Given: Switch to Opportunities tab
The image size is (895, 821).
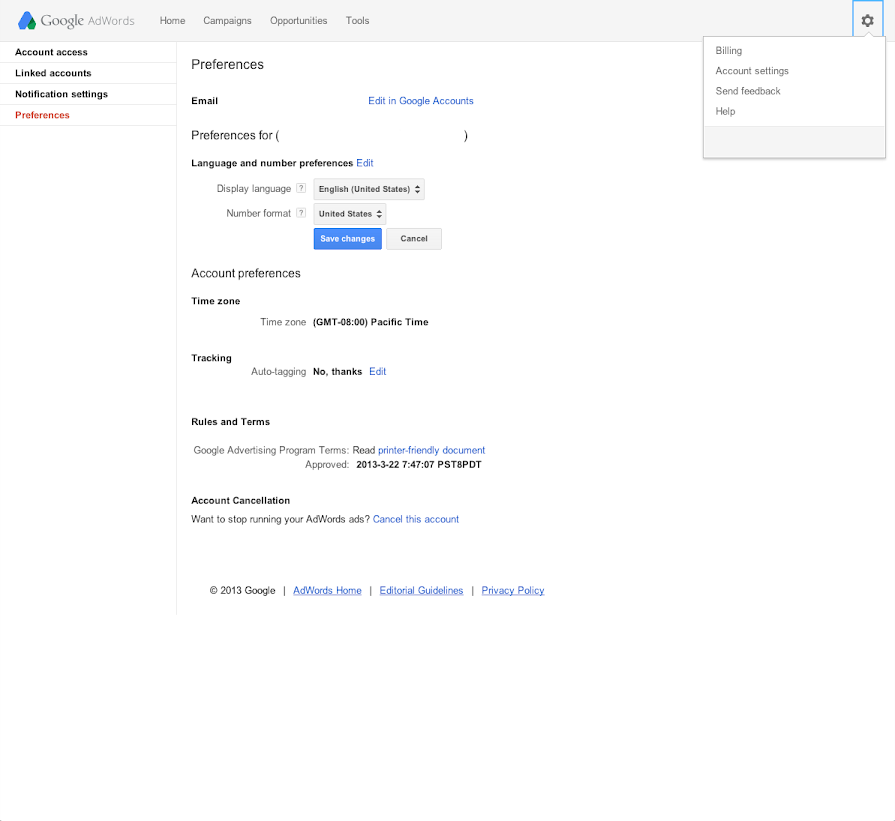Looking at the screenshot, I should [299, 21].
